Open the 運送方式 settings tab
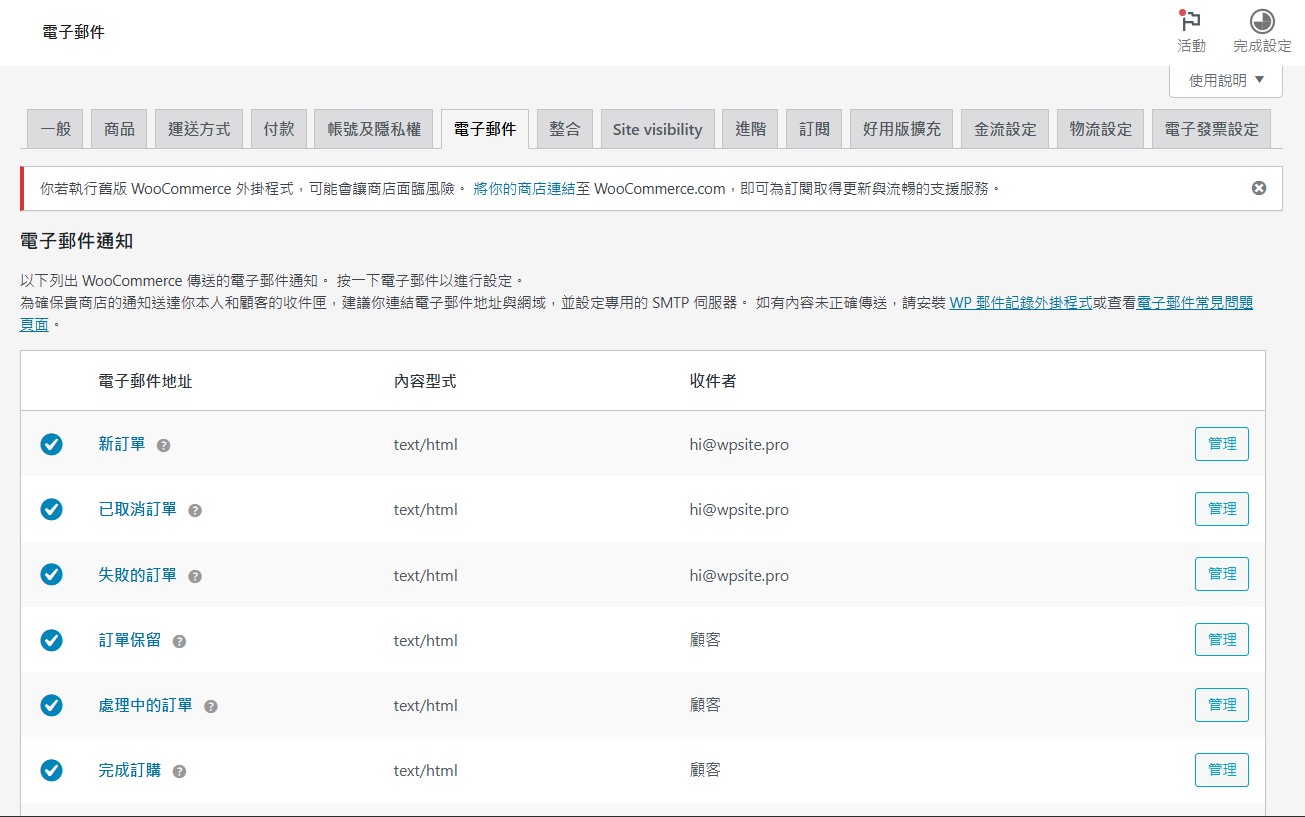 (198, 127)
